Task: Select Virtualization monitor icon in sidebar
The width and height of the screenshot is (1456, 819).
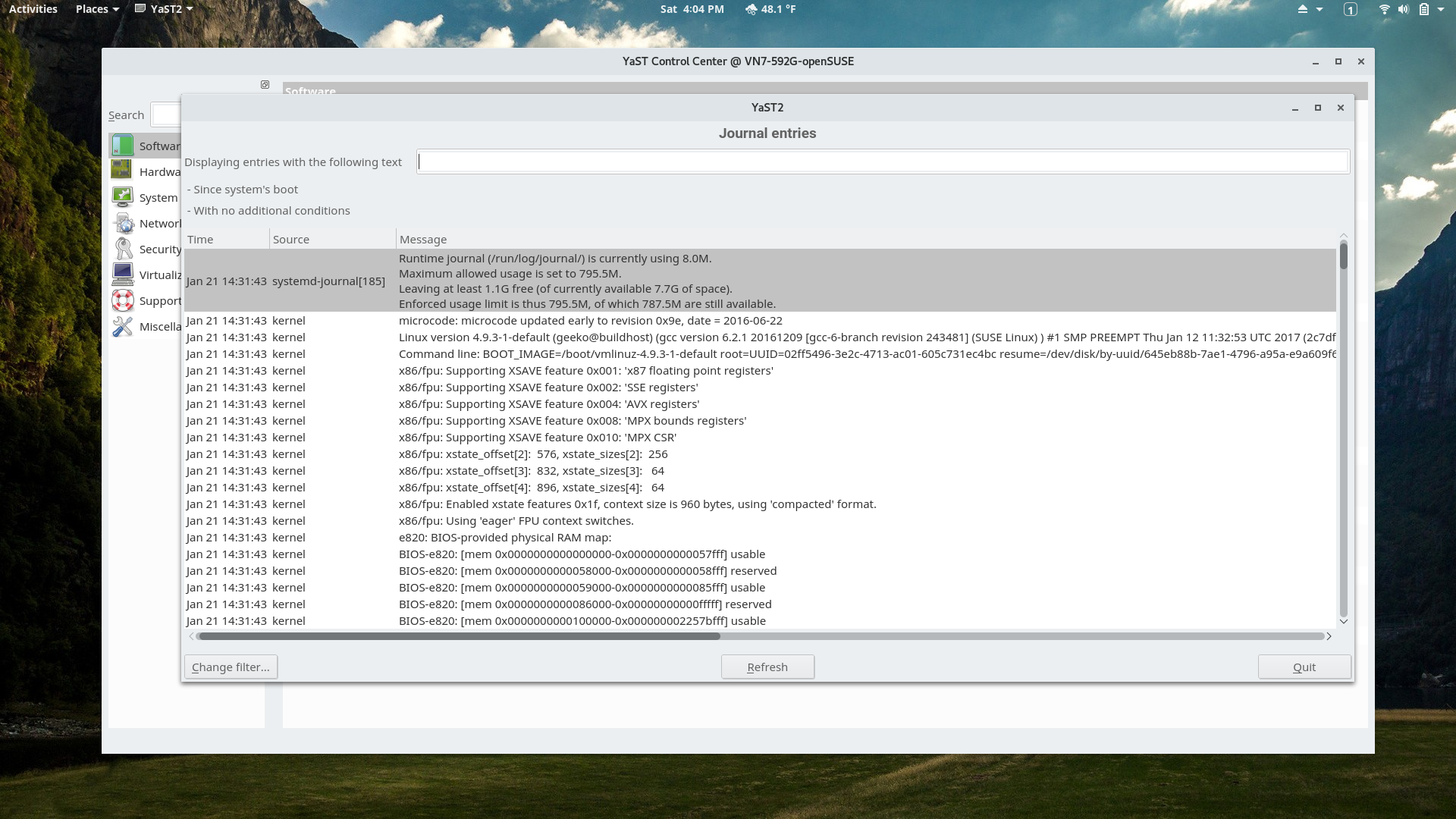Action: coord(122,275)
